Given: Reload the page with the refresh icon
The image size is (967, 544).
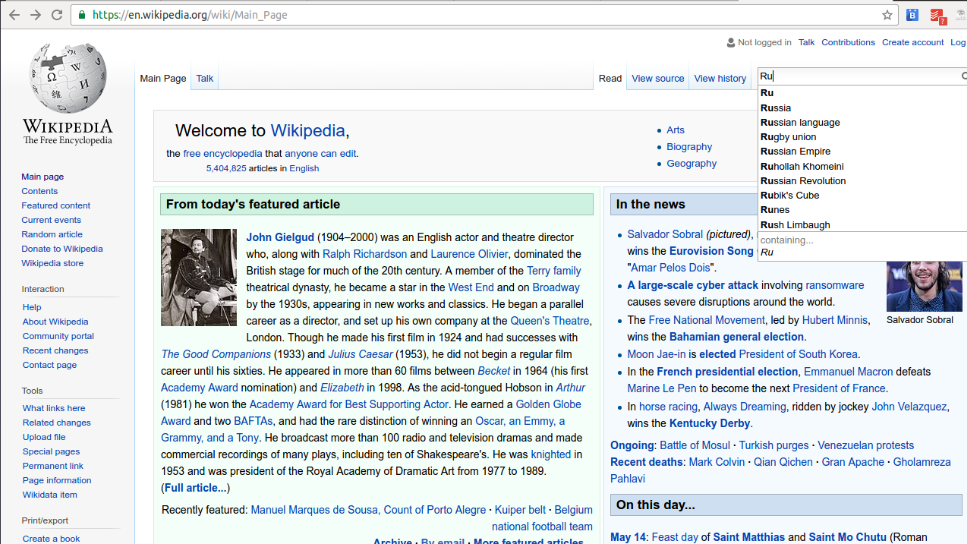Looking at the screenshot, I should pyautogui.click(x=57, y=15).
